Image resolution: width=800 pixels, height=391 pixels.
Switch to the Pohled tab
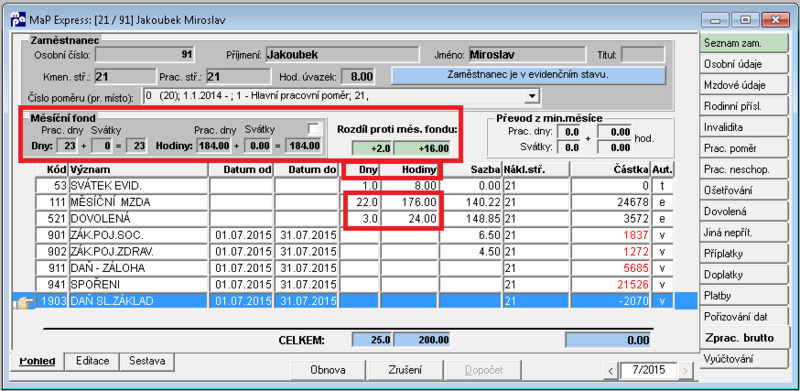pyautogui.click(x=37, y=361)
